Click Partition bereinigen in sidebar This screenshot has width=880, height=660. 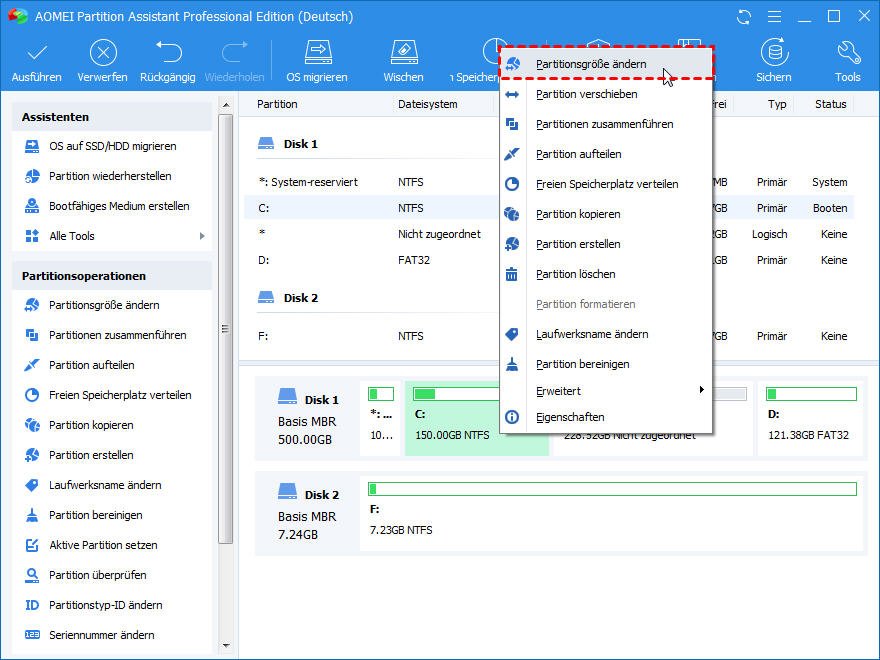95,515
